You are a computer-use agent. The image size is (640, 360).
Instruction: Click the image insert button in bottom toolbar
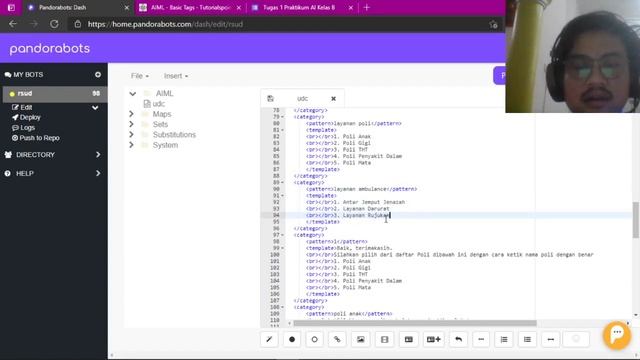[x=360, y=339]
